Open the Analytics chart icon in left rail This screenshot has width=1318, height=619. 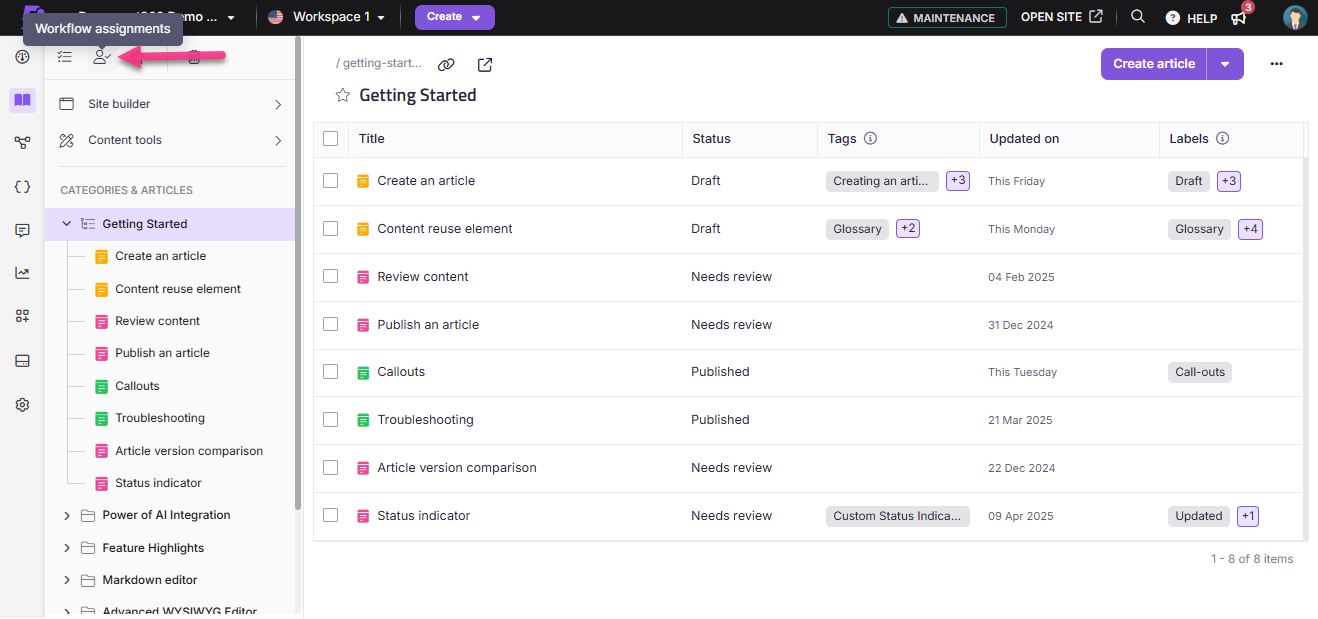(x=22, y=273)
